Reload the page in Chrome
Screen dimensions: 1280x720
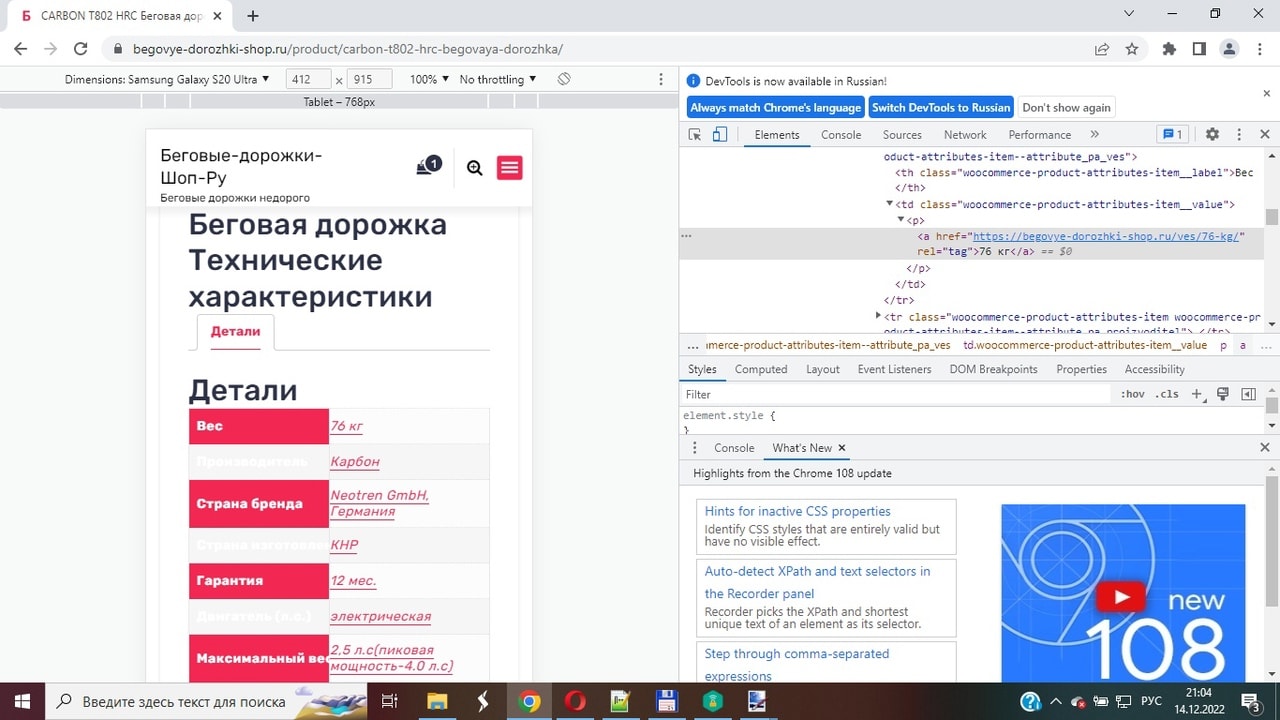point(81,48)
